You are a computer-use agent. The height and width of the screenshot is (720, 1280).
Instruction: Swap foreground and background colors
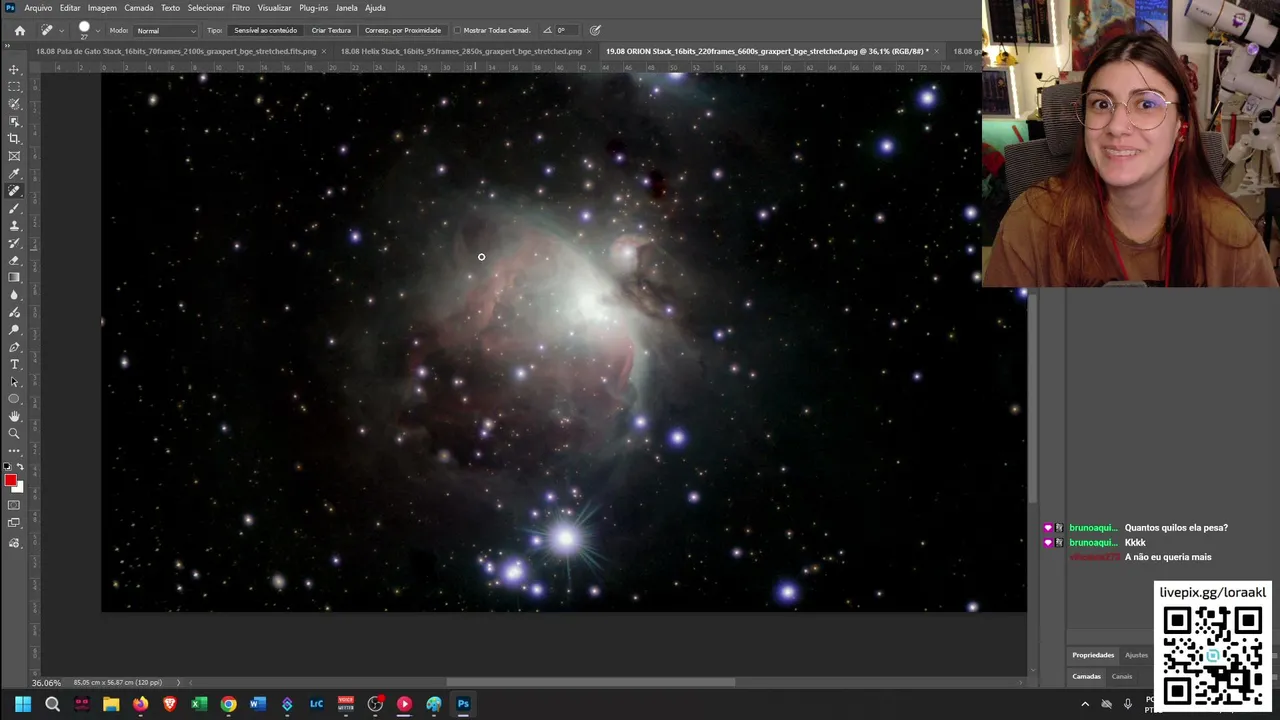point(20,467)
